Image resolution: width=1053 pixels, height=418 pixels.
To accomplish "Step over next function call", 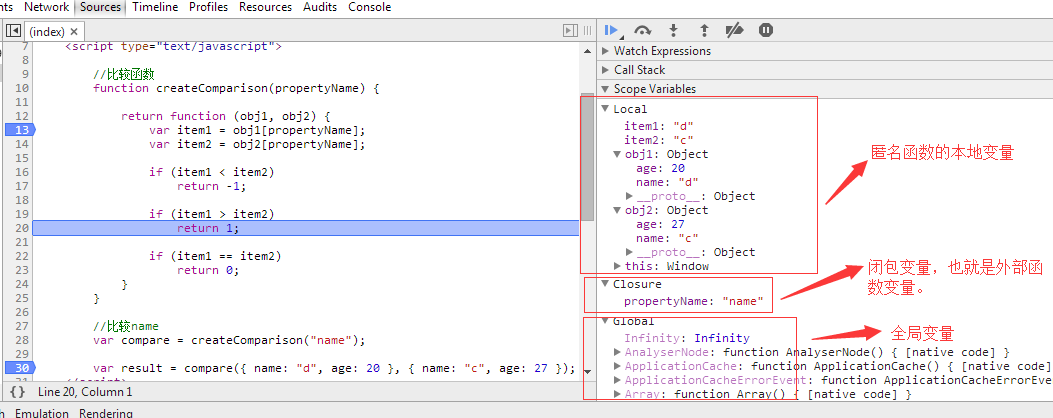I will tap(643, 30).
